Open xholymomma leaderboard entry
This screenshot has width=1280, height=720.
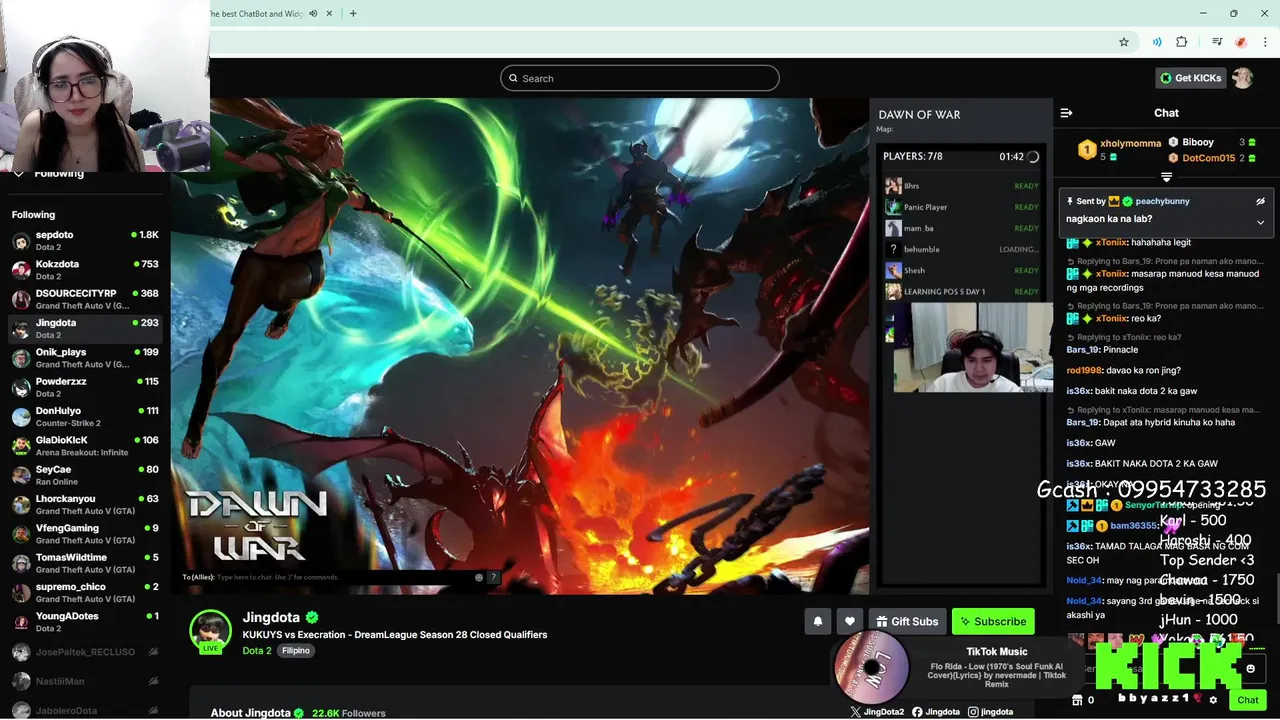(1120, 150)
